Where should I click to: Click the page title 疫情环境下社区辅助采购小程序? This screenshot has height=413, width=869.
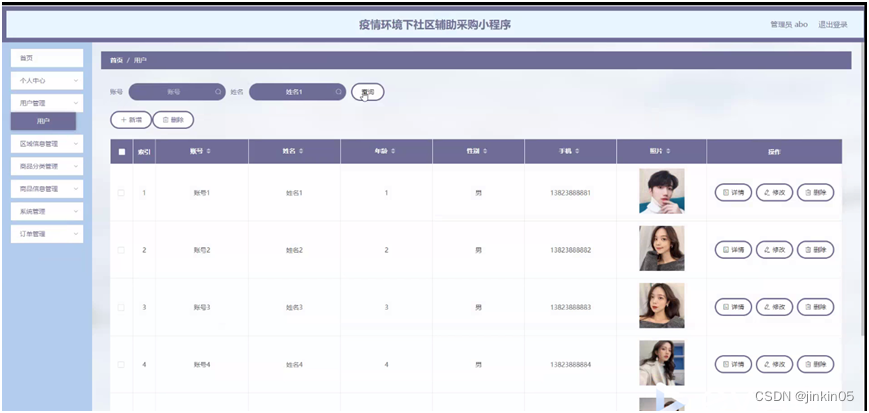pyautogui.click(x=434, y=25)
